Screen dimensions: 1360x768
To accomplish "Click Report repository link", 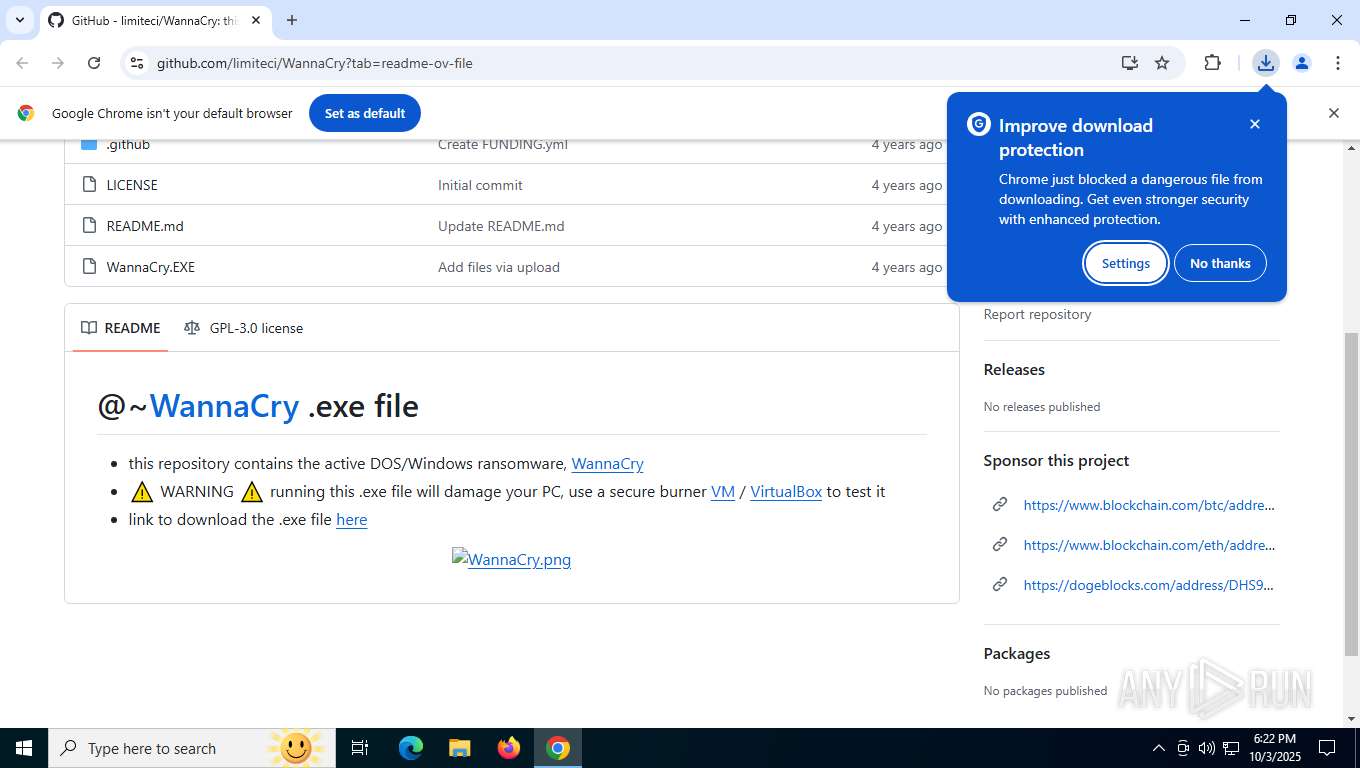I will click(x=1037, y=314).
